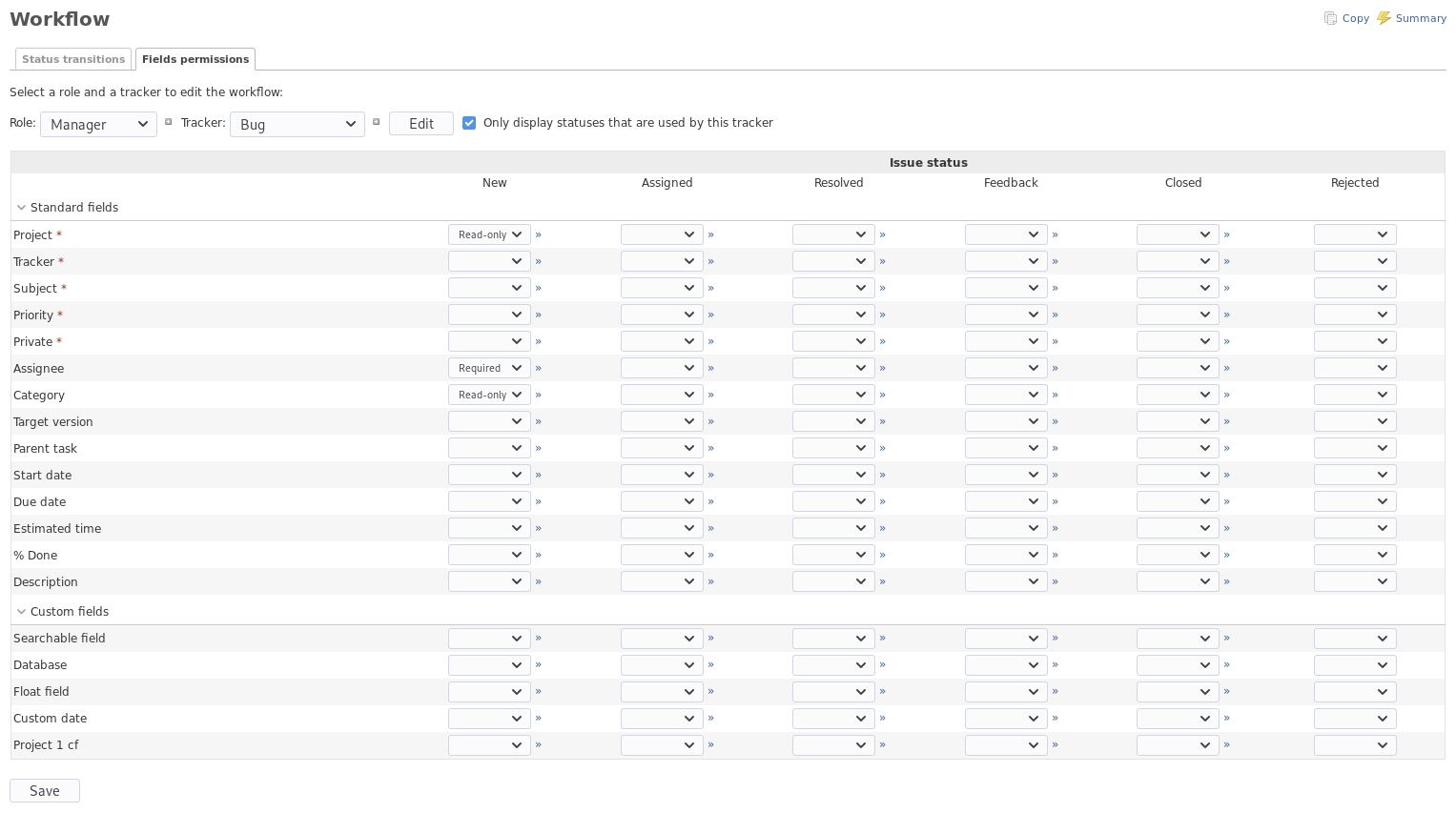Copy Project New value to following statuses
1456x813 pixels.
[x=539, y=234]
